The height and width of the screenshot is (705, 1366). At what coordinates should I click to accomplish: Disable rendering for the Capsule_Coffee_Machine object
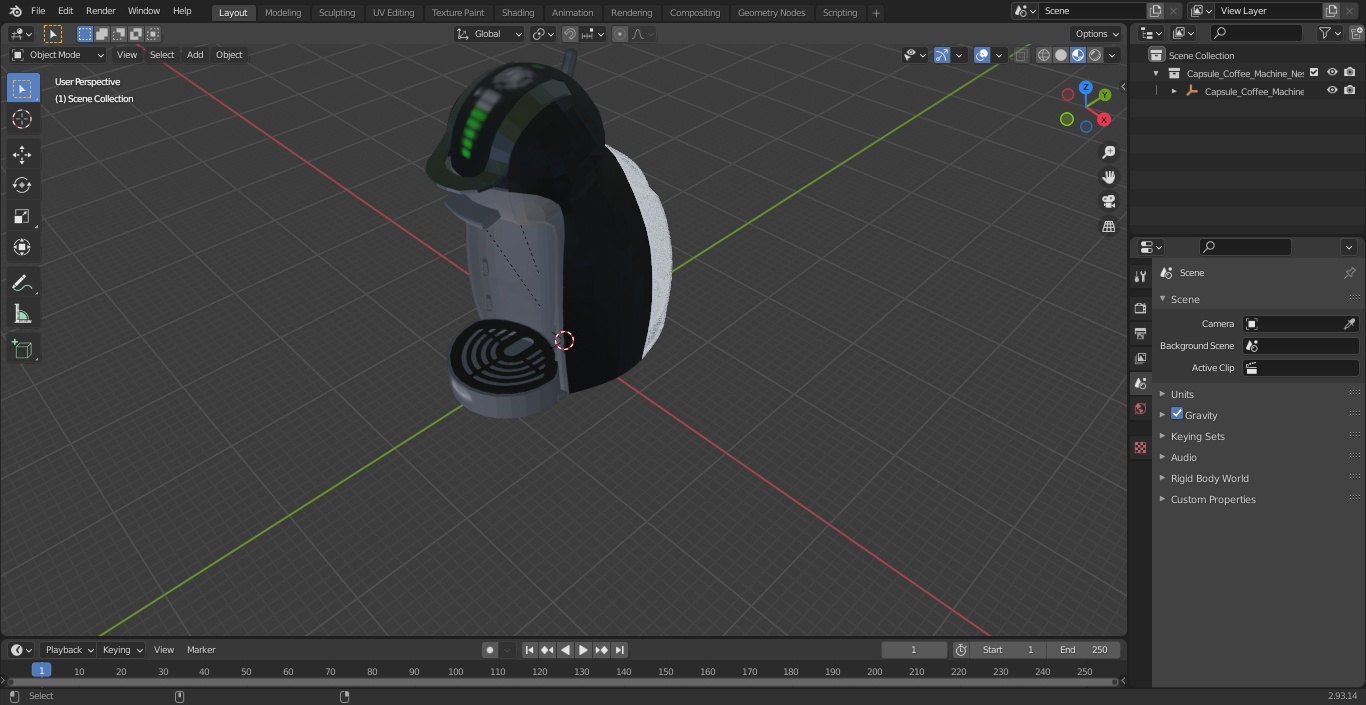coord(1350,91)
